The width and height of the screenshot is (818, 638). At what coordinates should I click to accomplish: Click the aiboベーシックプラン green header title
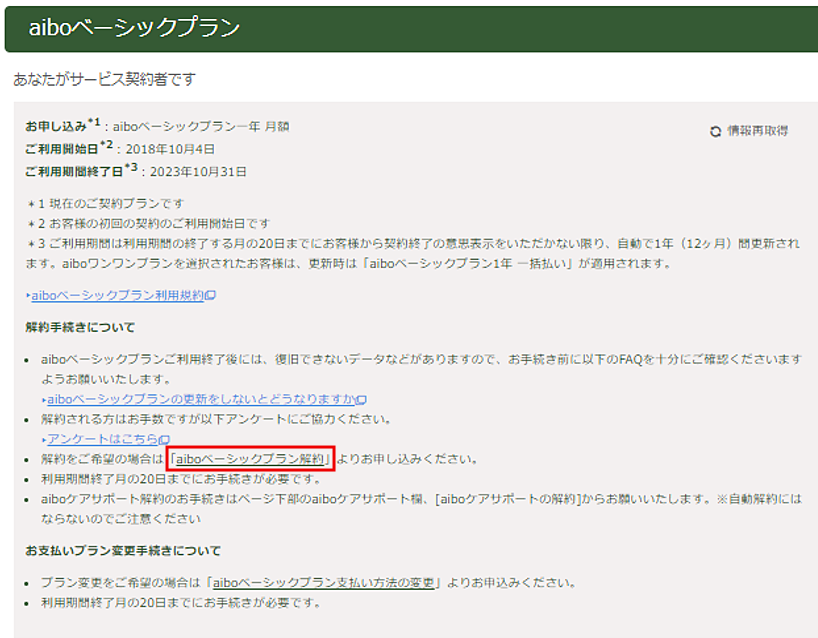click(x=134, y=28)
